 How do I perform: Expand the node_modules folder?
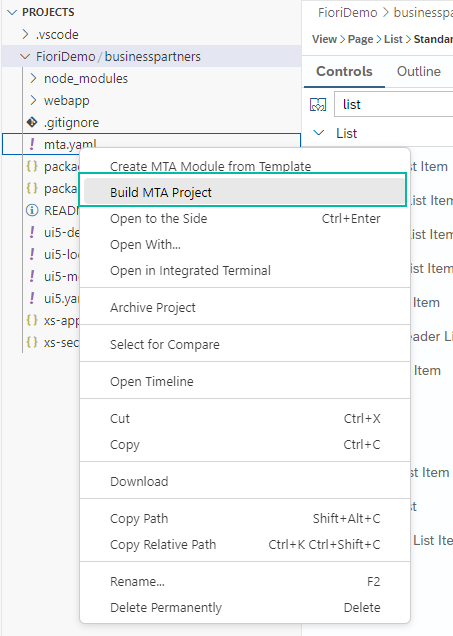34,78
